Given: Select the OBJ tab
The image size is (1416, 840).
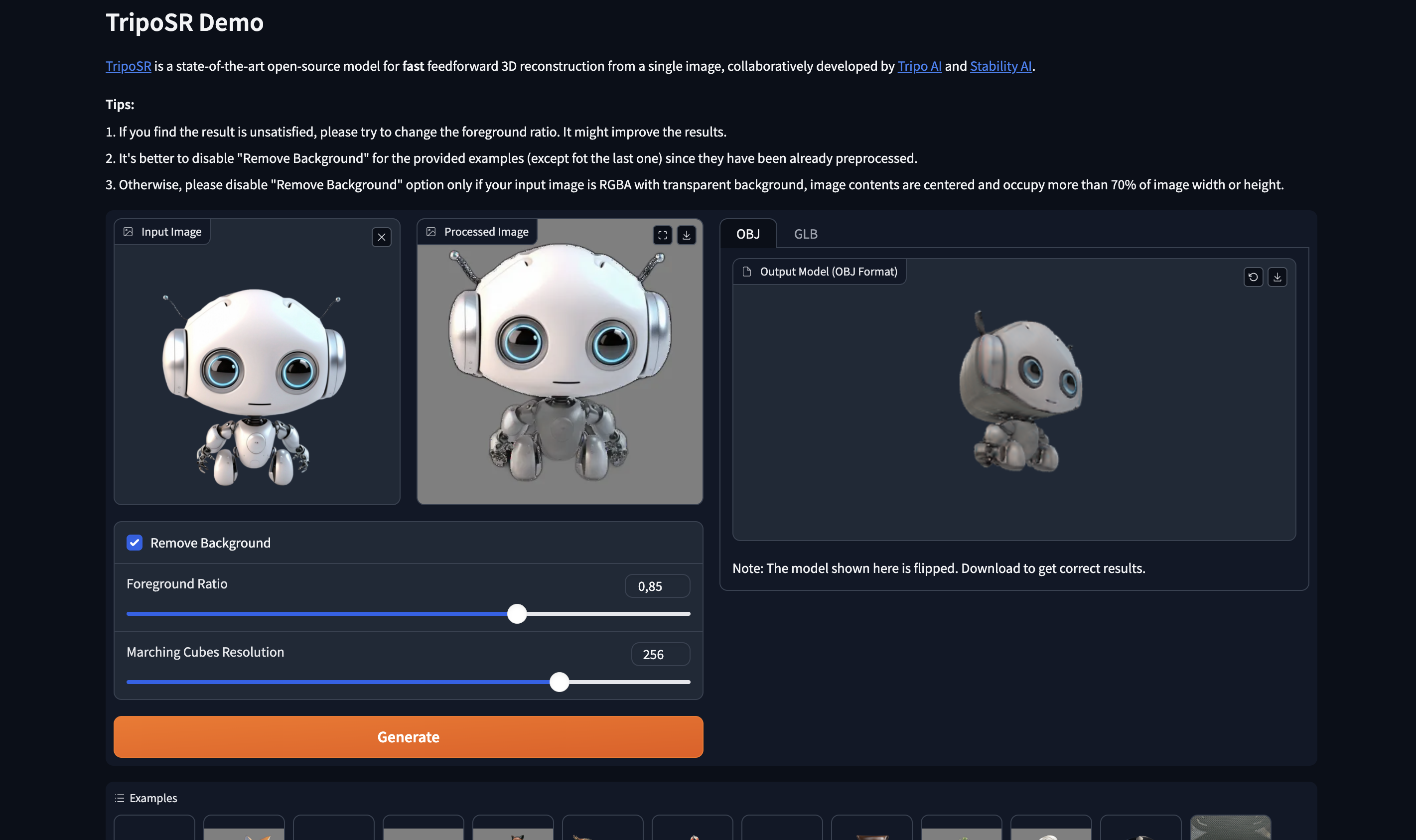Looking at the screenshot, I should [748, 234].
